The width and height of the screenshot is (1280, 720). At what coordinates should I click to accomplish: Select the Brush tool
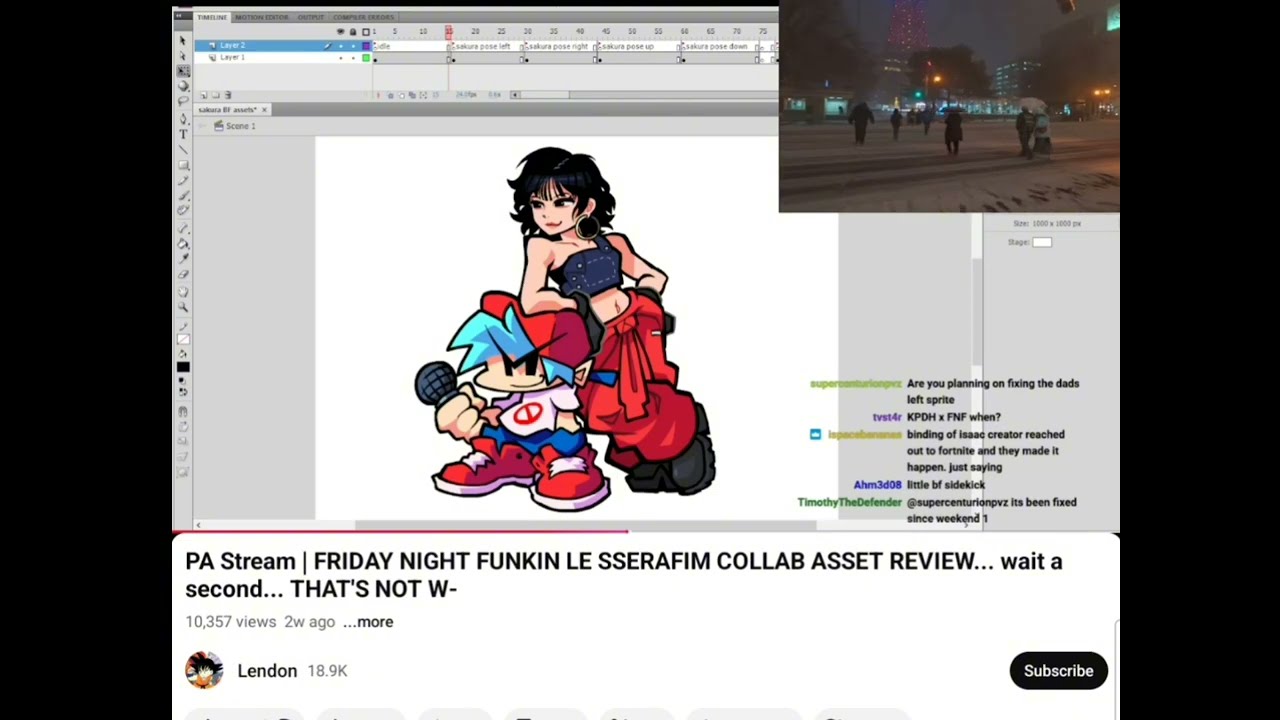184,195
